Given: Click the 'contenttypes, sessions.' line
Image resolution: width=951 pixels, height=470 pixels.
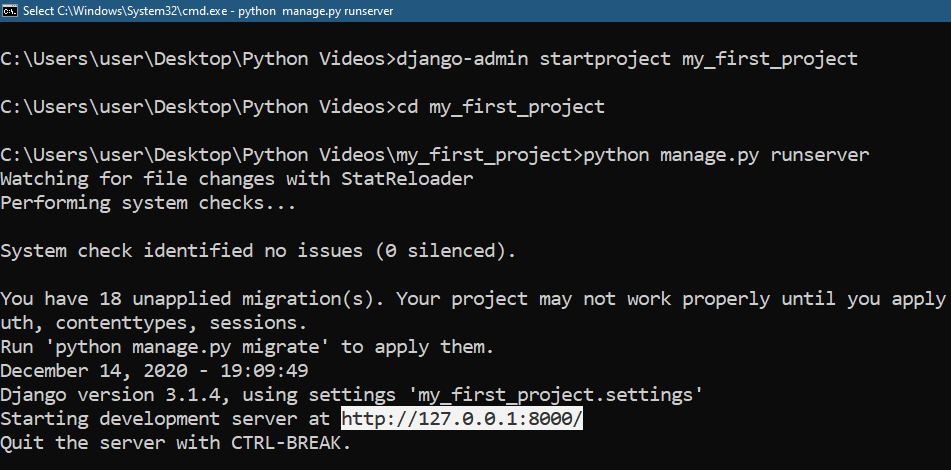Looking at the screenshot, I should pos(148,323).
